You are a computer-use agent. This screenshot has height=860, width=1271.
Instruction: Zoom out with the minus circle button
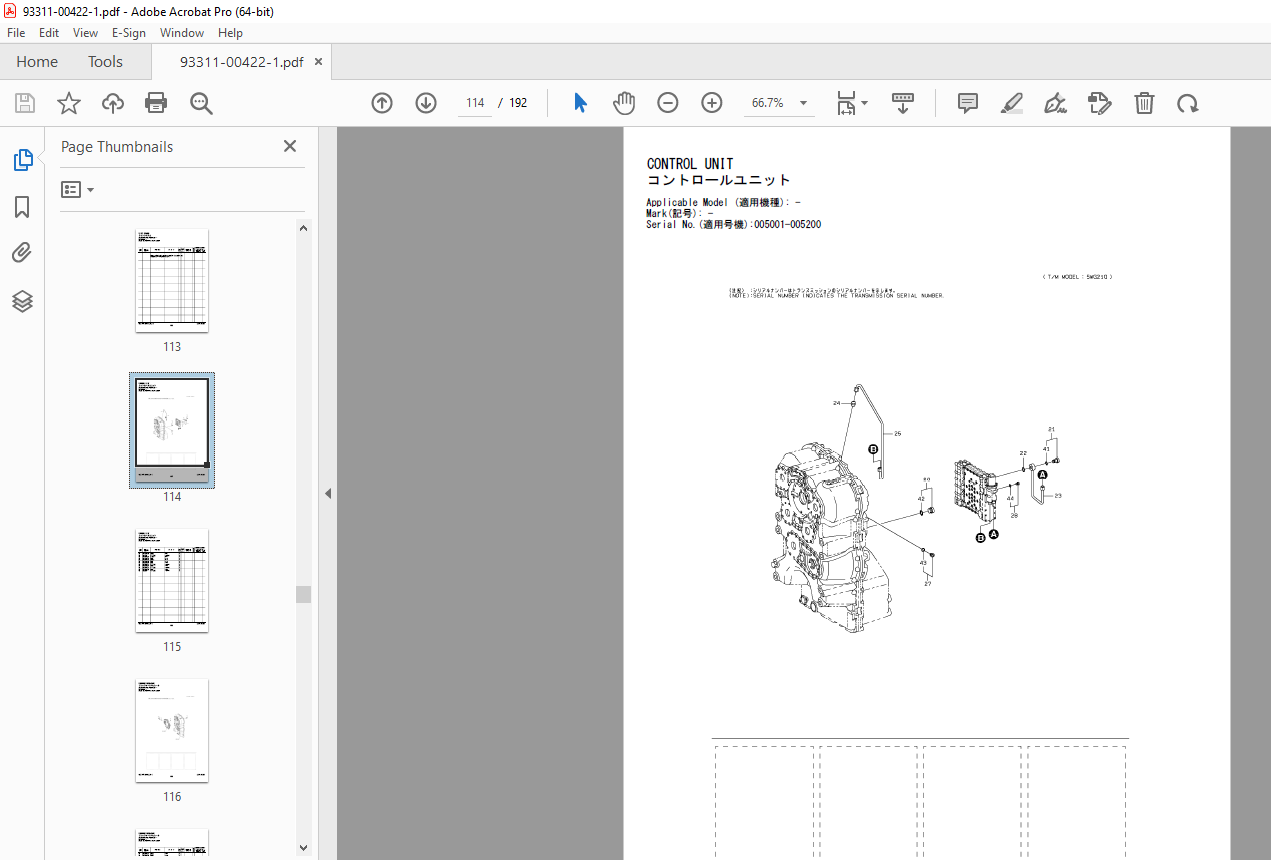(668, 103)
